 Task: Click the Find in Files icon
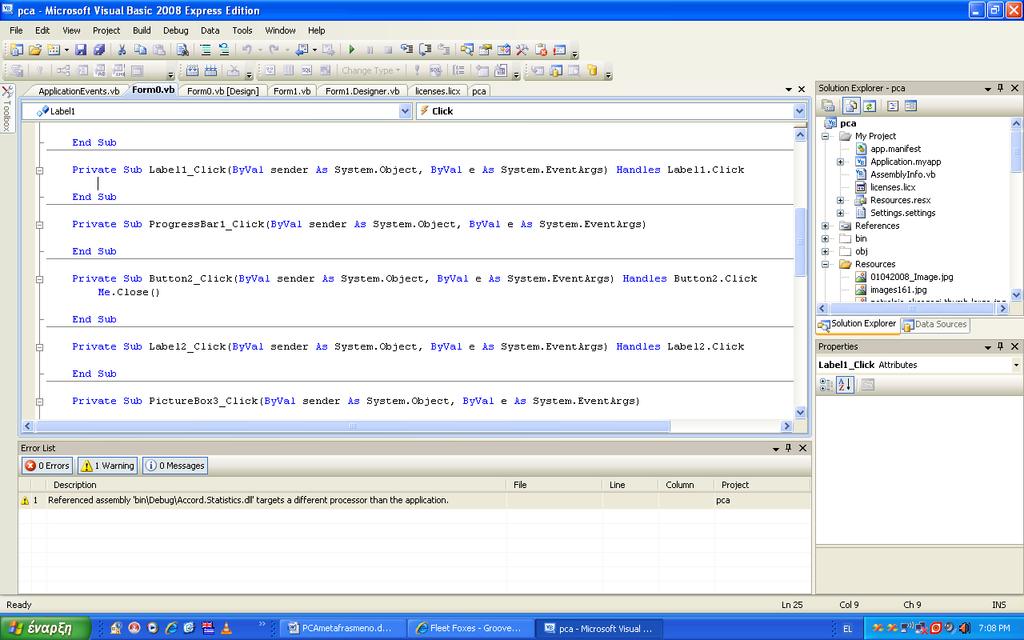point(183,50)
